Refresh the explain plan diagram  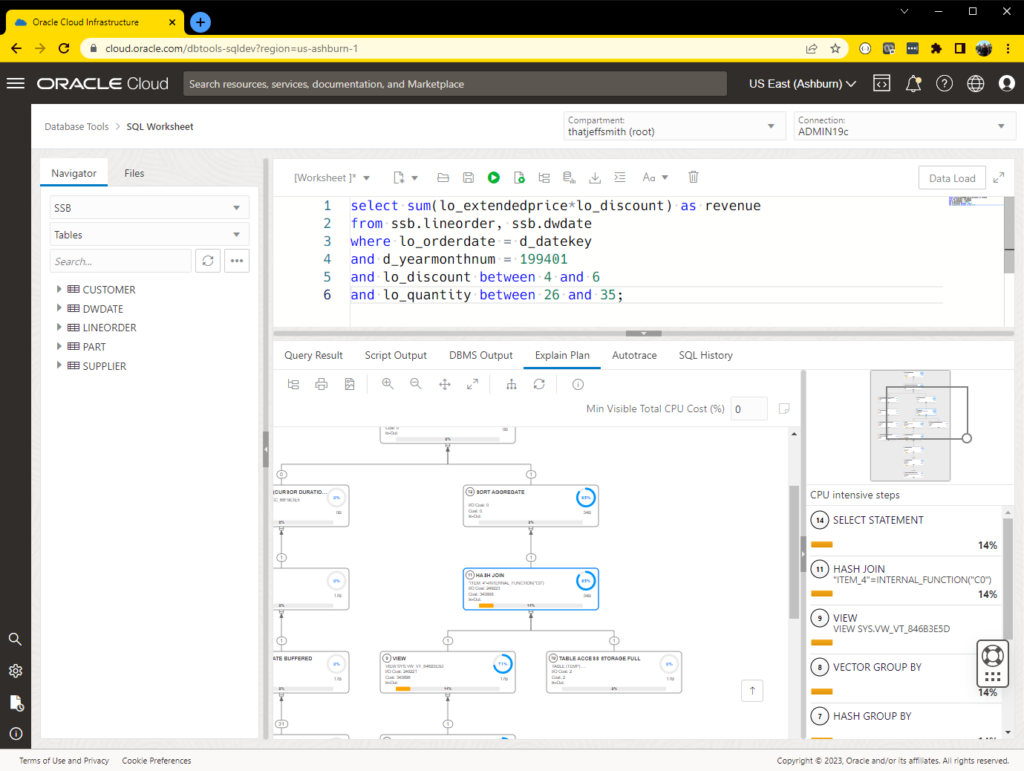[539, 385]
